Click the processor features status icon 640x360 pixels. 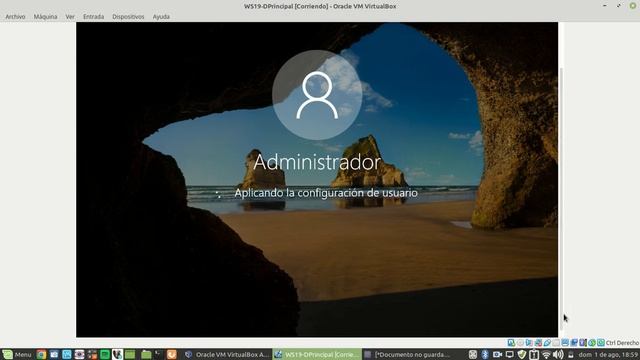click(x=583, y=342)
